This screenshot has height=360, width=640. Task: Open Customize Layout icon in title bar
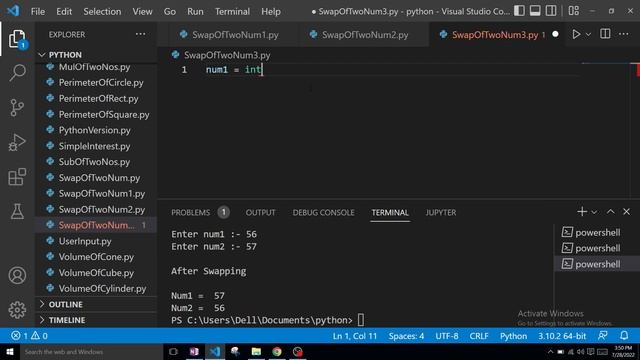click(x=573, y=11)
